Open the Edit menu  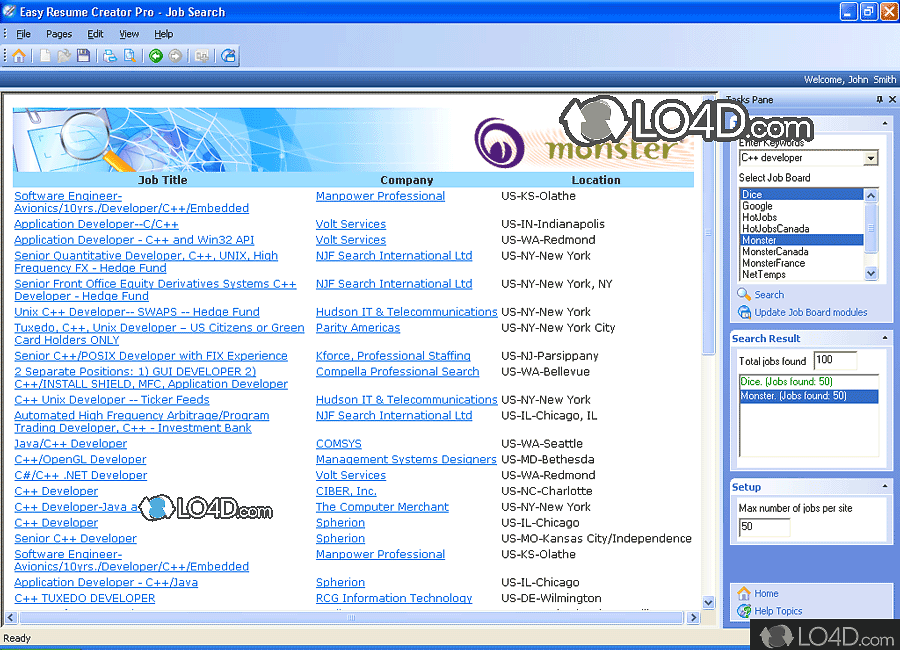tap(95, 34)
